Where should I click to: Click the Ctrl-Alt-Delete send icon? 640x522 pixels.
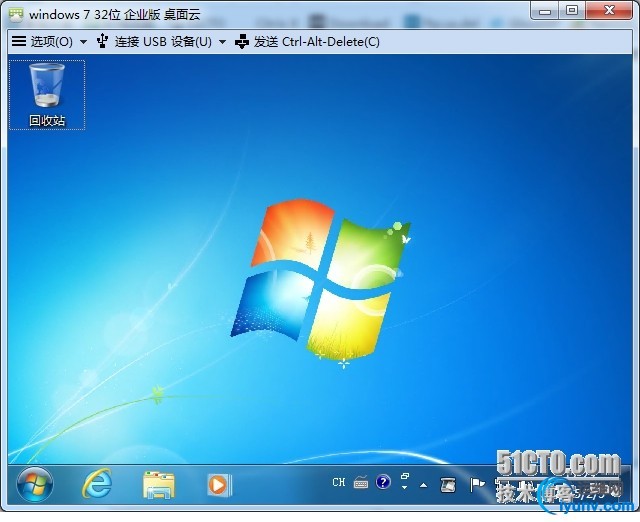coord(242,42)
